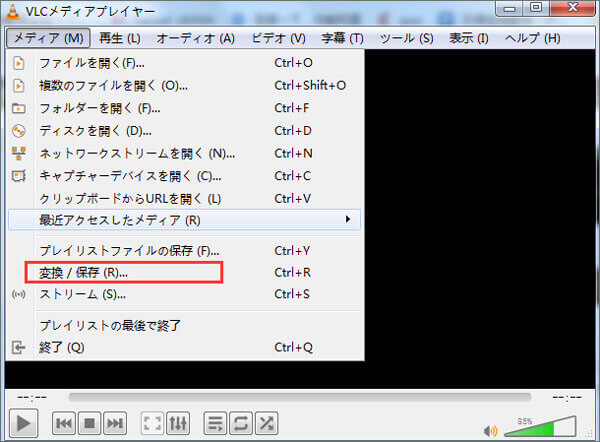Viewport: 600px width, 442px height.
Task: Choose クリップボードからURLを開く (L) entry
Action: pos(184,199)
